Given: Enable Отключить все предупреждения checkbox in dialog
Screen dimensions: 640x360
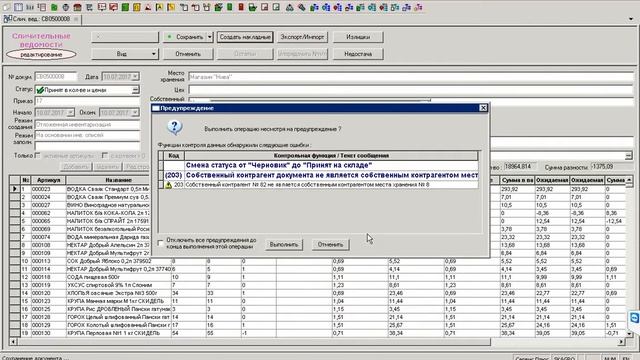Looking at the screenshot, I should [x=160, y=243].
